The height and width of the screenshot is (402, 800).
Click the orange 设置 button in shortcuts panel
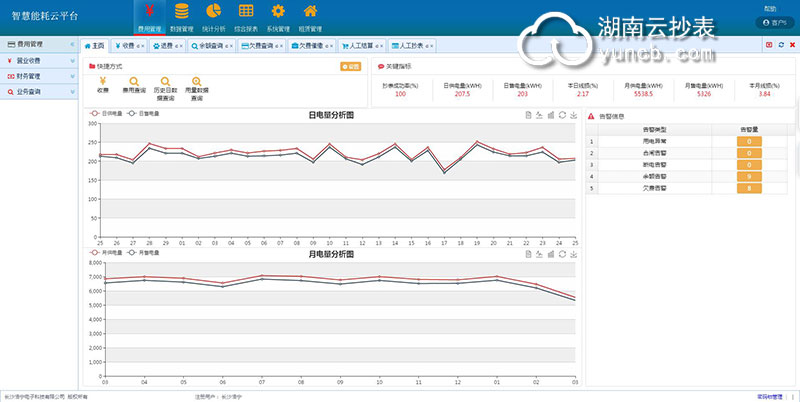click(351, 66)
